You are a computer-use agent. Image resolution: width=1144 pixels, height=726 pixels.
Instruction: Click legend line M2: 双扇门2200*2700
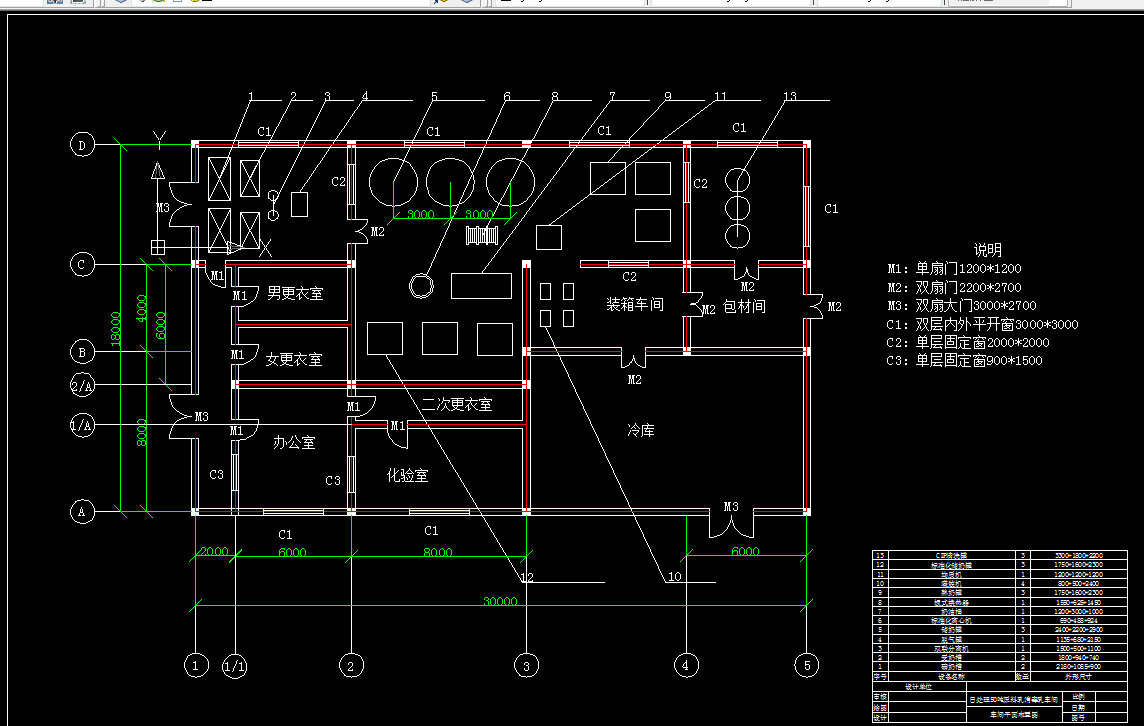[x=954, y=287]
